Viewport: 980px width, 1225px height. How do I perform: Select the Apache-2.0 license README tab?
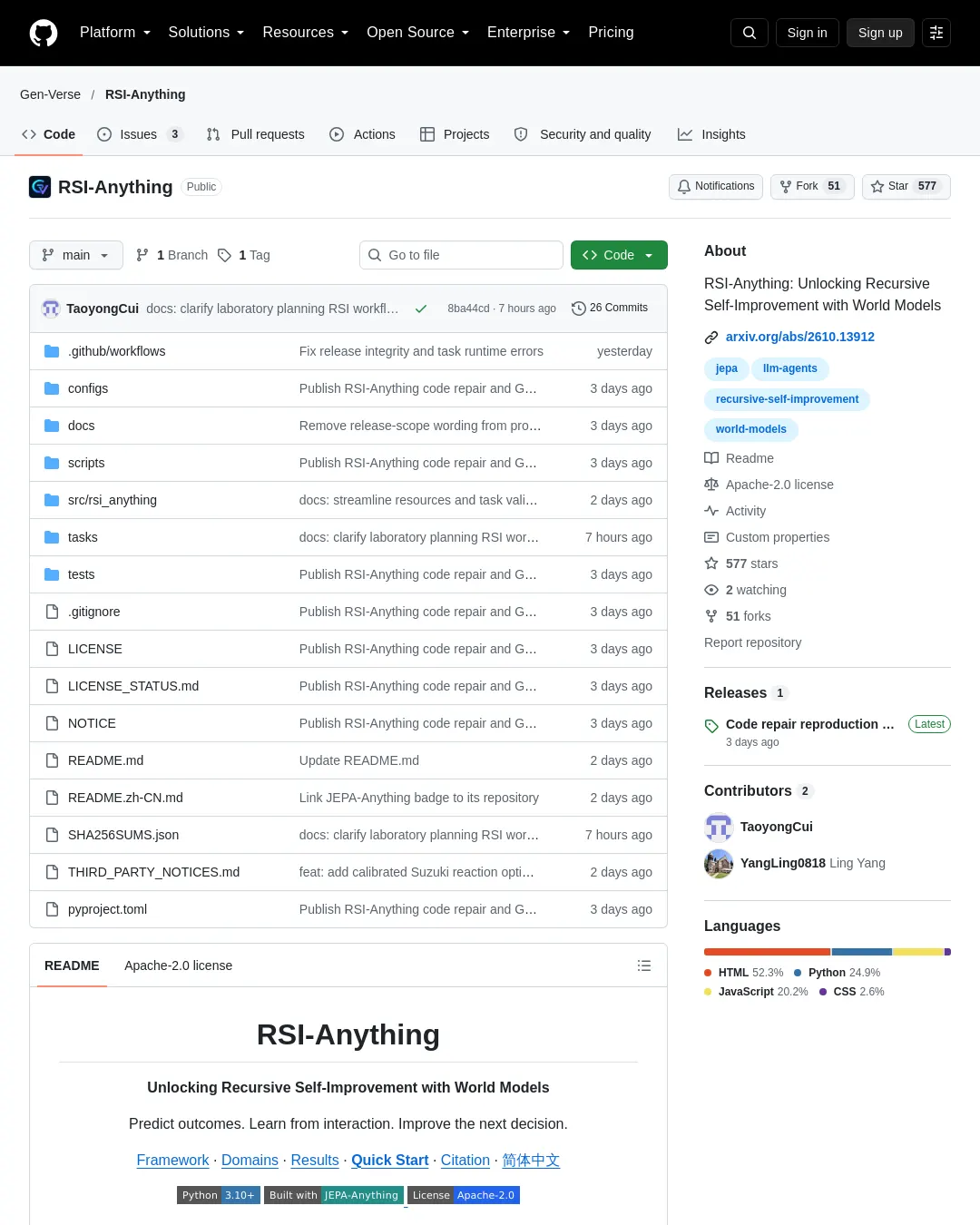pyautogui.click(x=178, y=965)
